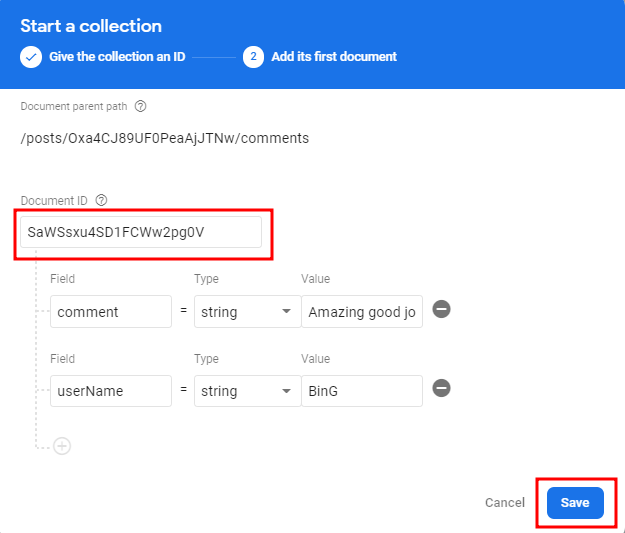The width and height of the screenshot is (625, 533).
Task: Click the step 2 circle icon
Action: [253, 57]
